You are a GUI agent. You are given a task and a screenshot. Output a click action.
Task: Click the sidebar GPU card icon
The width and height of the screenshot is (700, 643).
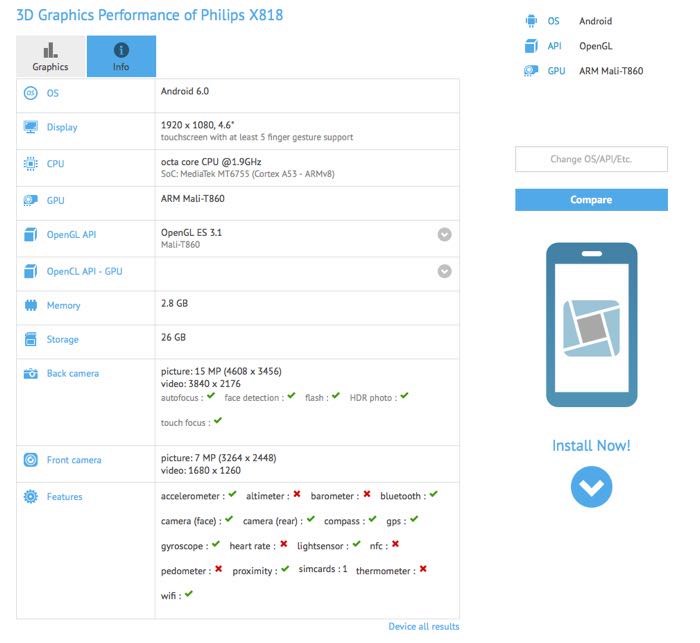pos(531,71)
